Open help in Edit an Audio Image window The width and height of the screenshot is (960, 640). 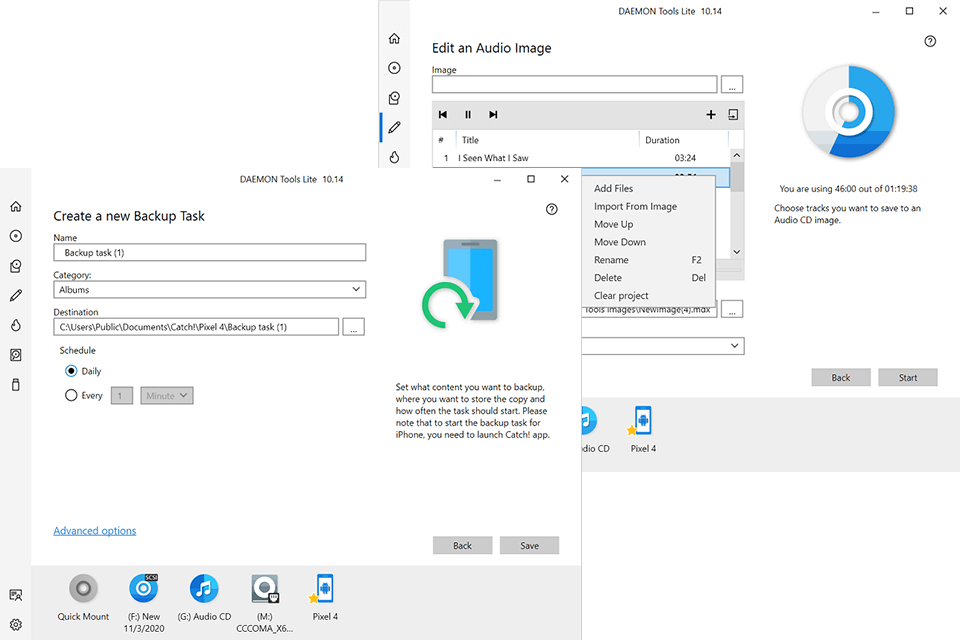coord(930,41)
